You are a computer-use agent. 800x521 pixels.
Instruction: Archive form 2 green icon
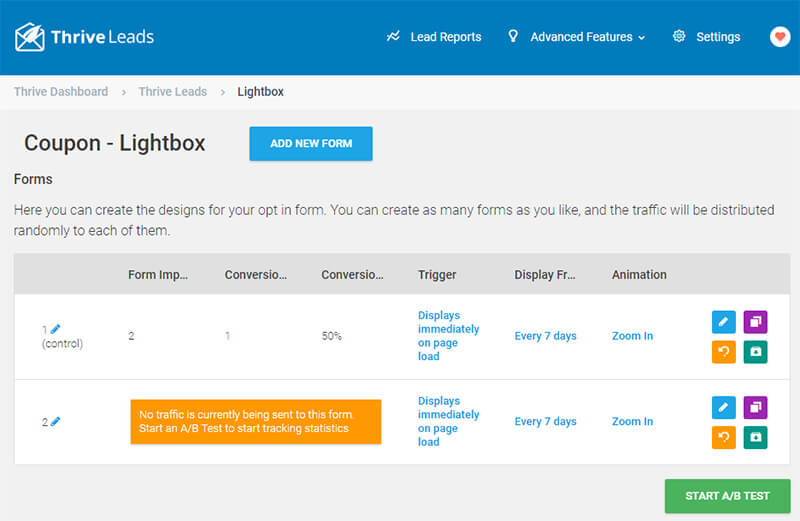(755, 437)
